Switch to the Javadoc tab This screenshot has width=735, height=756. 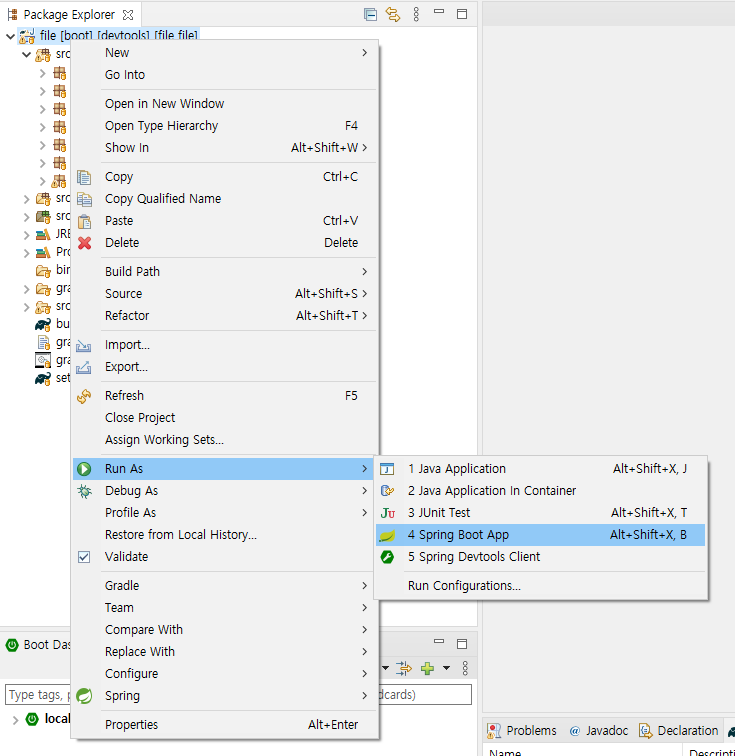pyautogui.click(x=599, y=731)
